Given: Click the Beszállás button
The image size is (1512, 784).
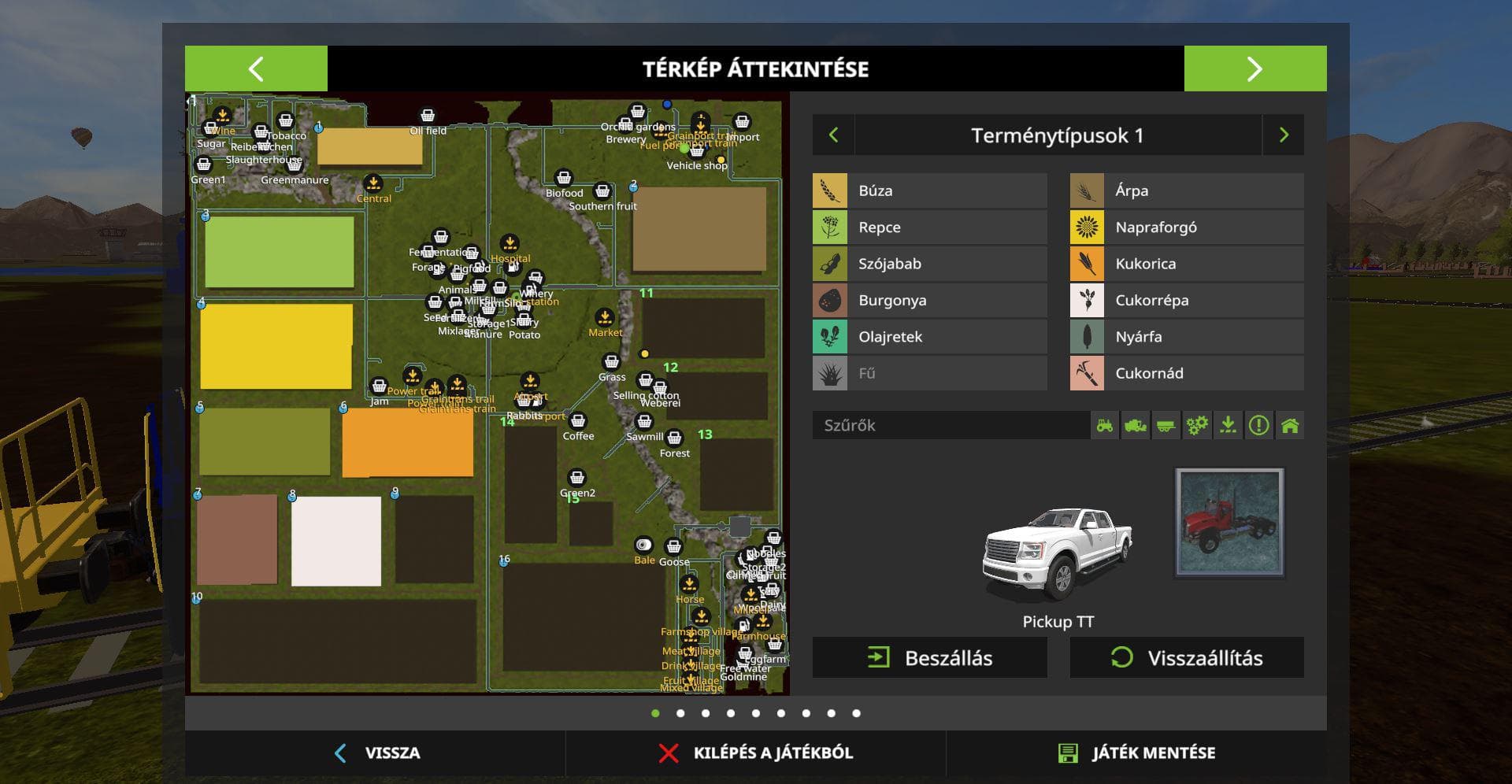Looking at the screenshot, I should pos(930,658).
